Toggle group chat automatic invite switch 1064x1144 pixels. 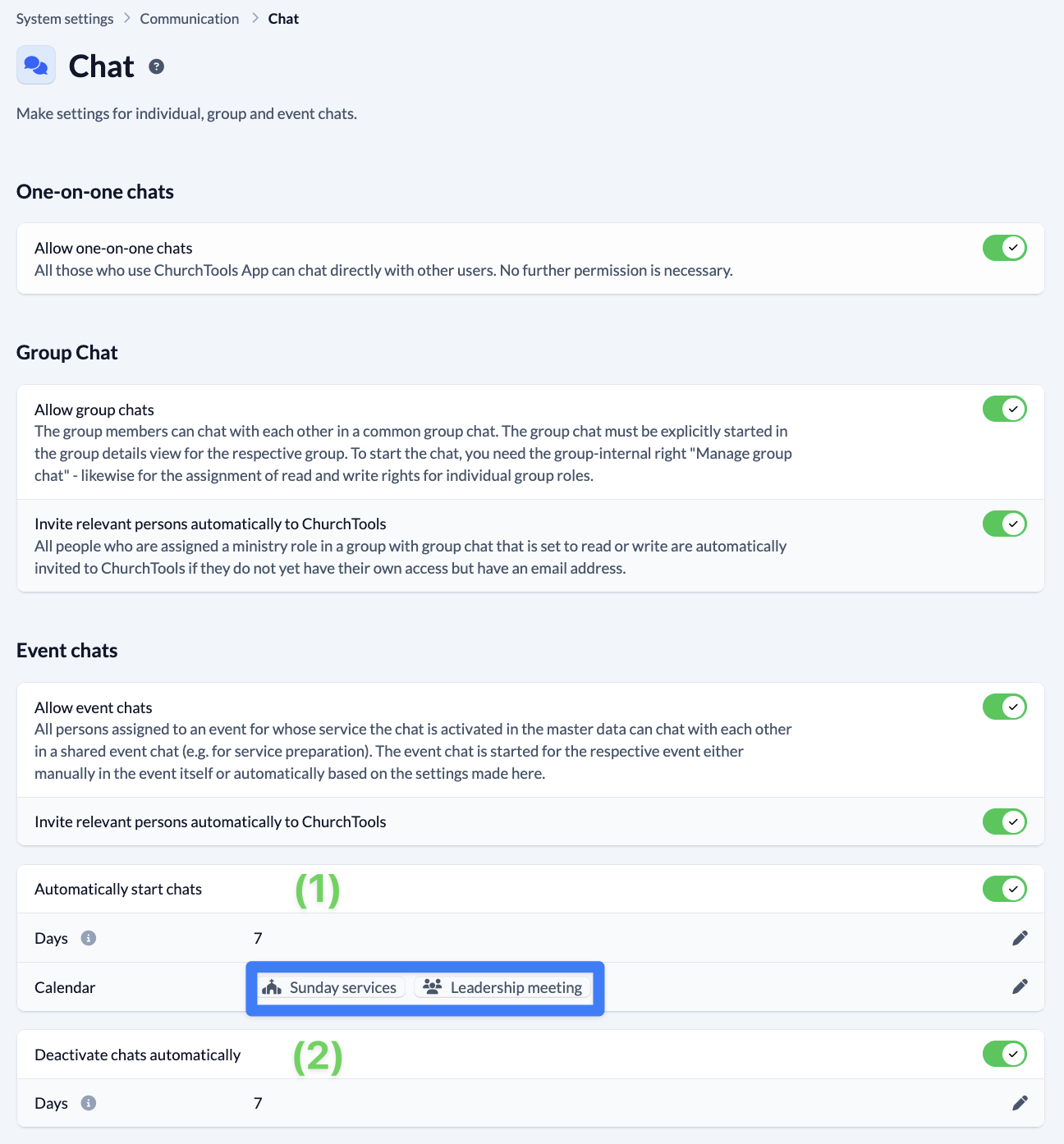click(x=1004, y=524)
